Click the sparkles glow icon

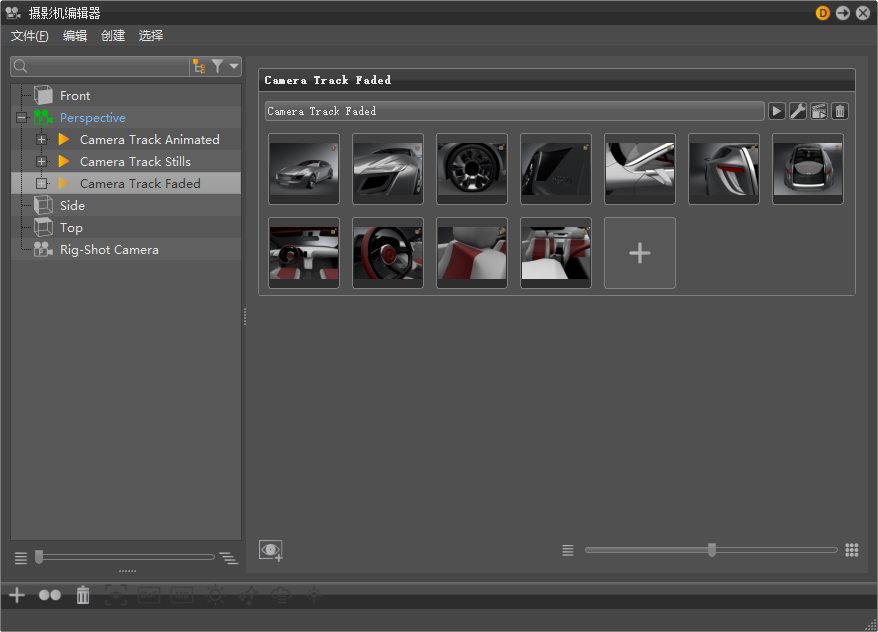pos(248,595)
